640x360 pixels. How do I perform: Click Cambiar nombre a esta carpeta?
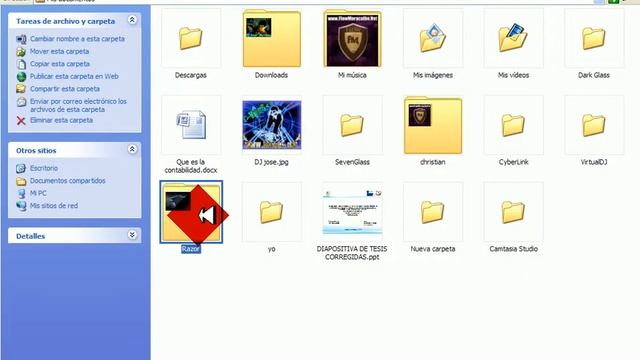tap(77, 39)
